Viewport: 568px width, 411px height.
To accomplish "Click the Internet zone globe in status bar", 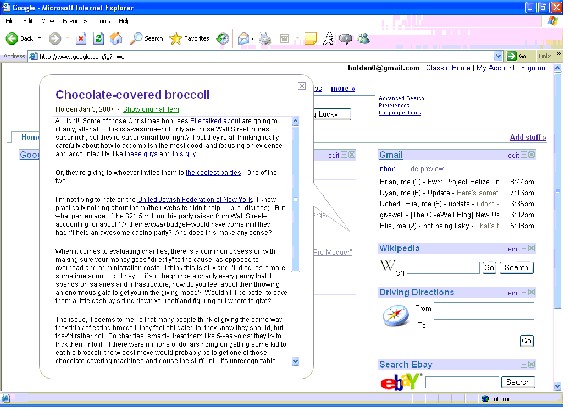I will [x=485, y=399].
